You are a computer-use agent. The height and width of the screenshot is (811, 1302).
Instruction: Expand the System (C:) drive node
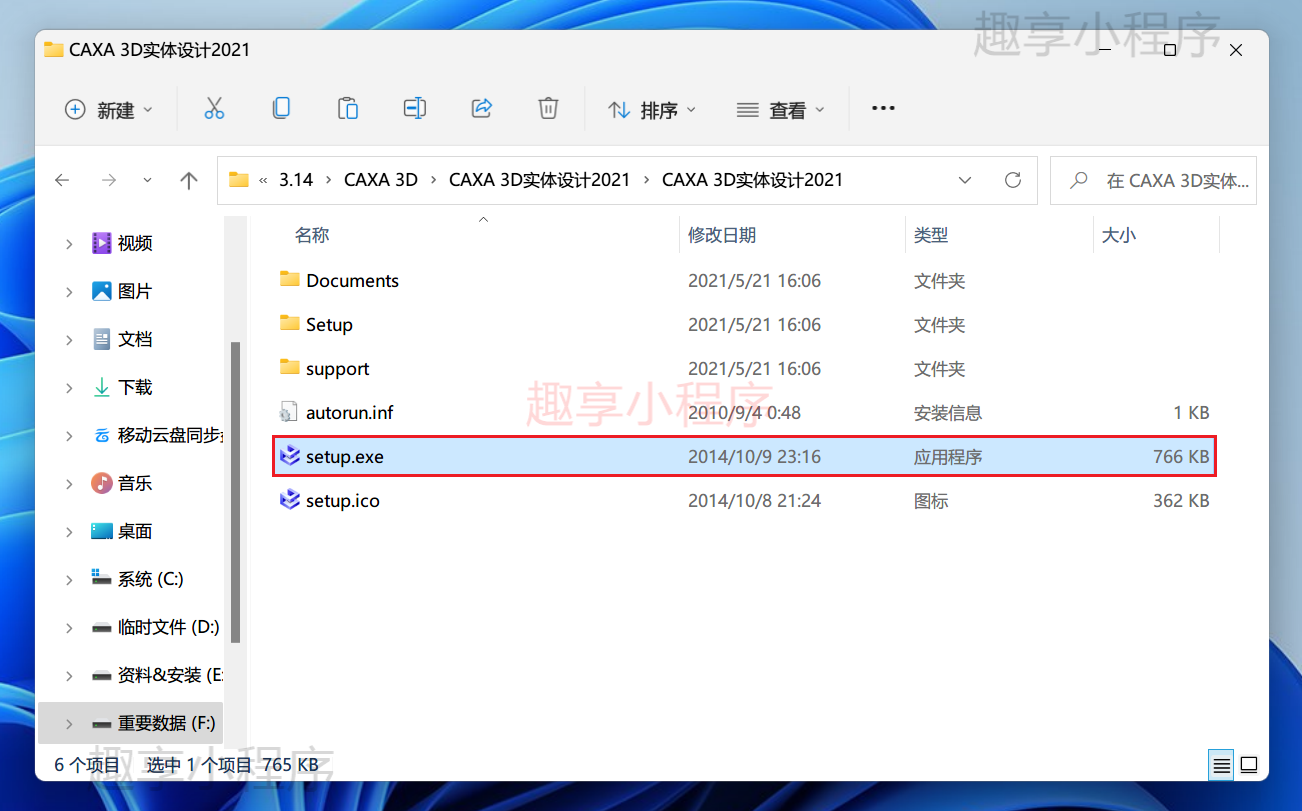[69, 579]
